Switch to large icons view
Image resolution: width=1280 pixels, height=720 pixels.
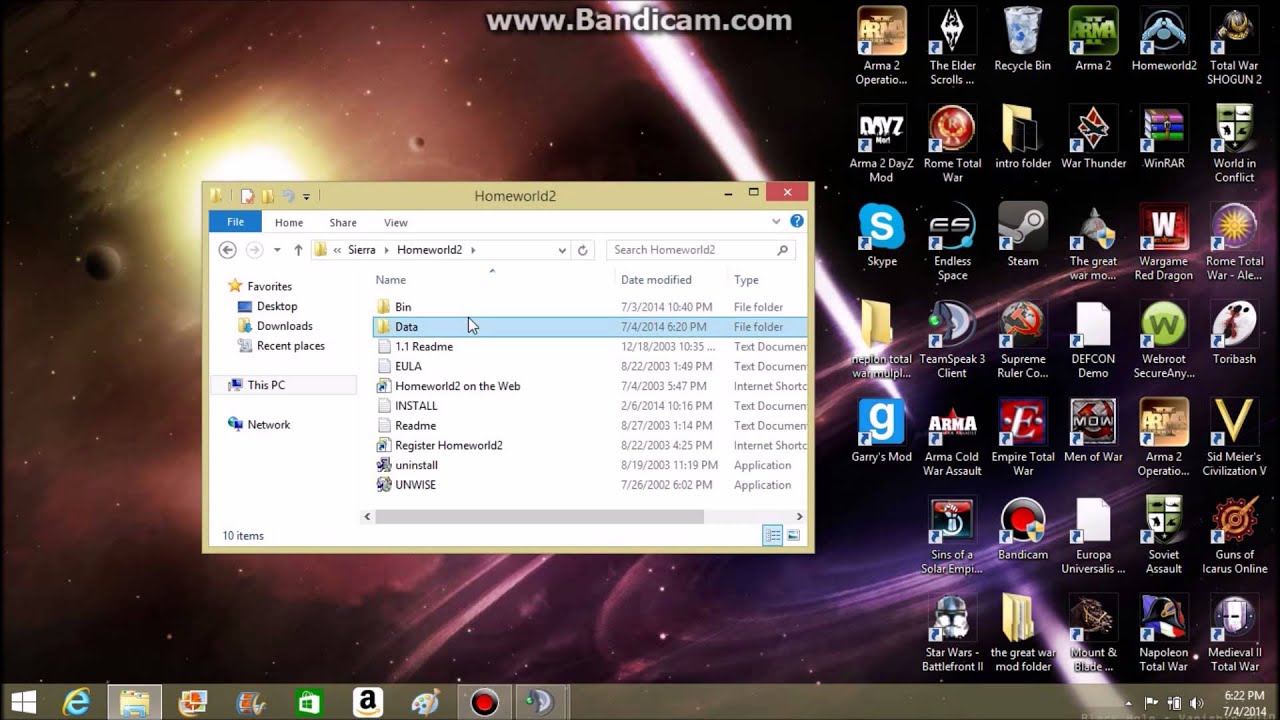[793, 536]
